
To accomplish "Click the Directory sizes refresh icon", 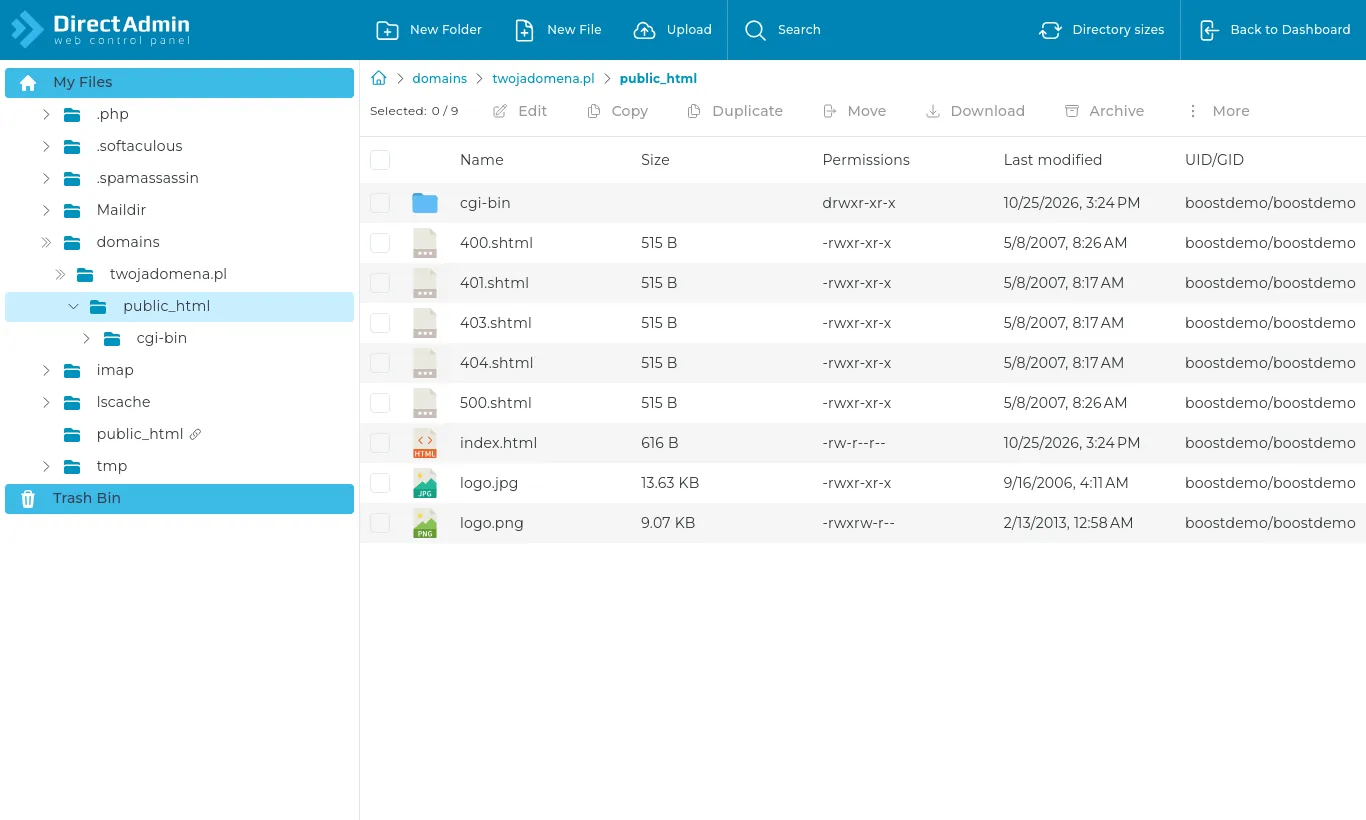I will tap(1050, 30).
